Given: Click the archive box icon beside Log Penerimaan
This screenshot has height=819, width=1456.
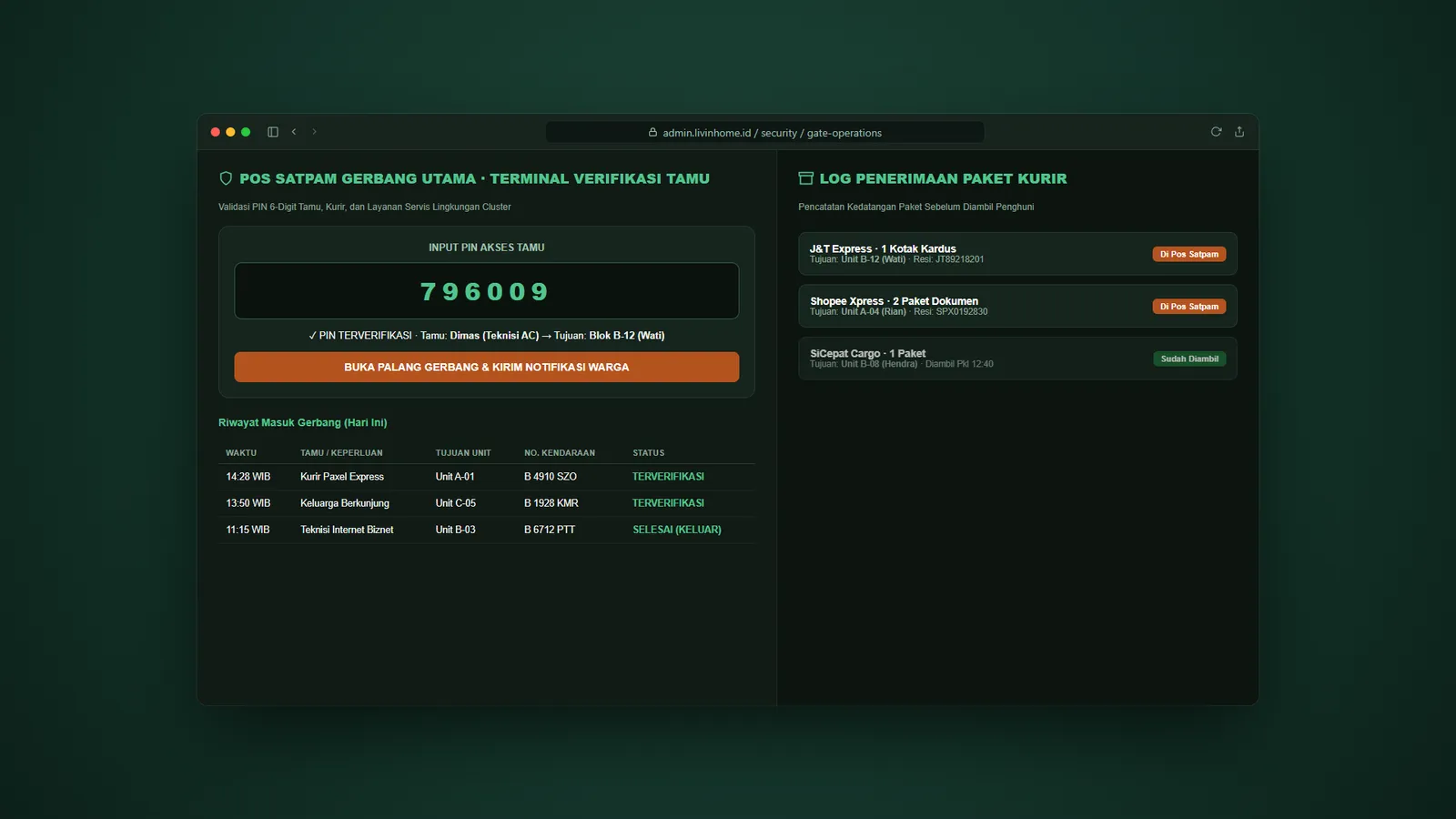Looking at the screenshot, I should (805, 178).
